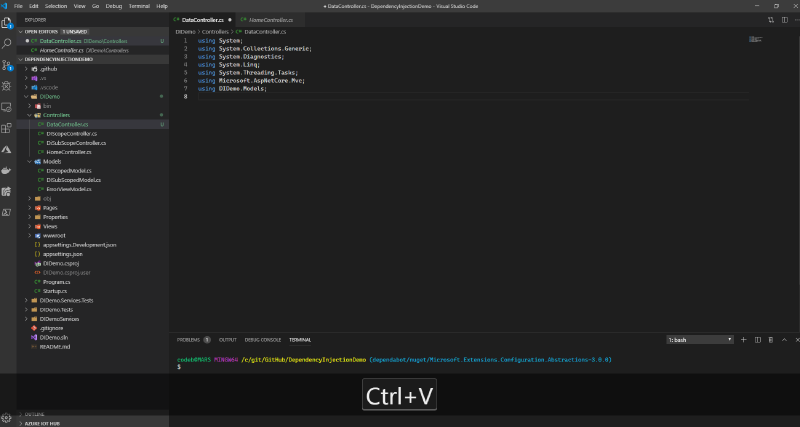Viewport: 800px width, 427px height.
Task: Open the Extensions view icon
Action: pyautogui.click(x=6, y=128)
